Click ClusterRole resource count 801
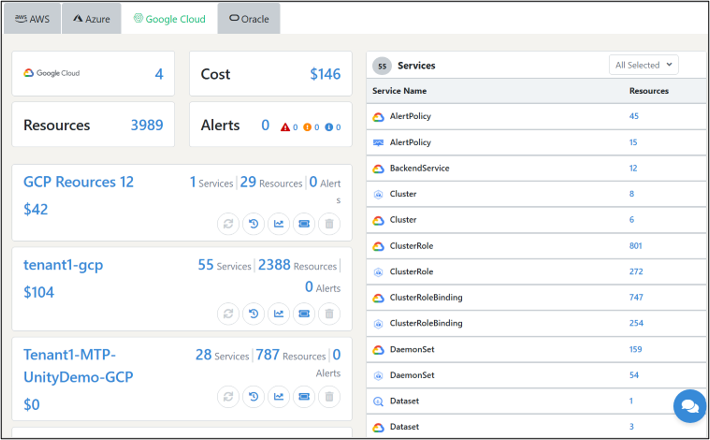This screenshot has height=440, width=710. (x=635, y=246)
